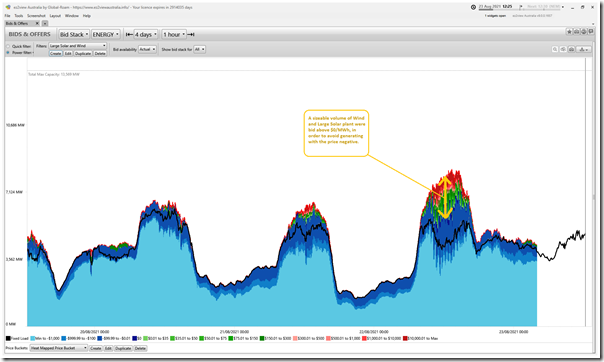This screenshot has width=604, height=362.
Task: Click Create button beside Price Buckets
Action: click(x=96, y=348)
